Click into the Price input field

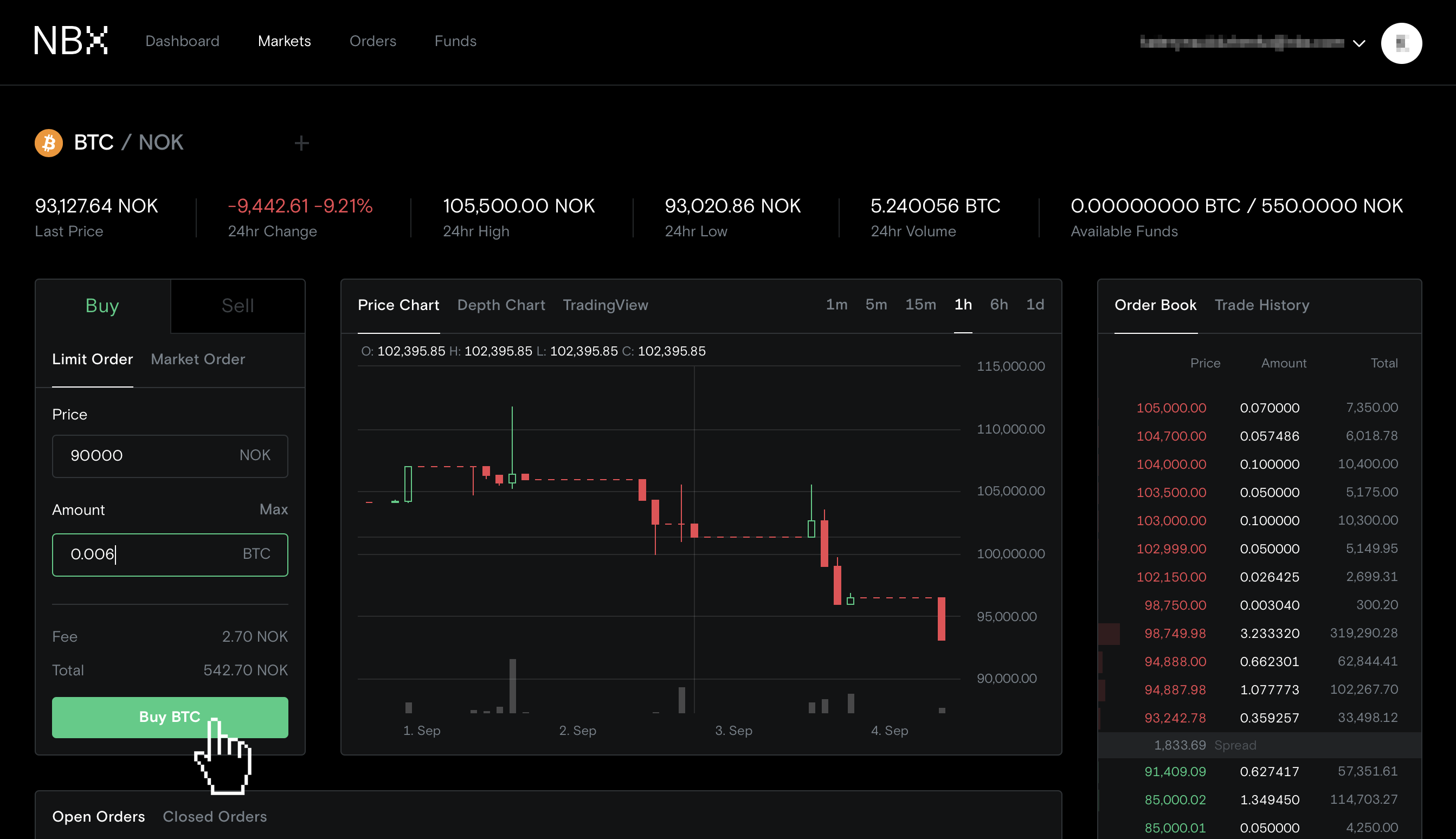click(150, 456)
